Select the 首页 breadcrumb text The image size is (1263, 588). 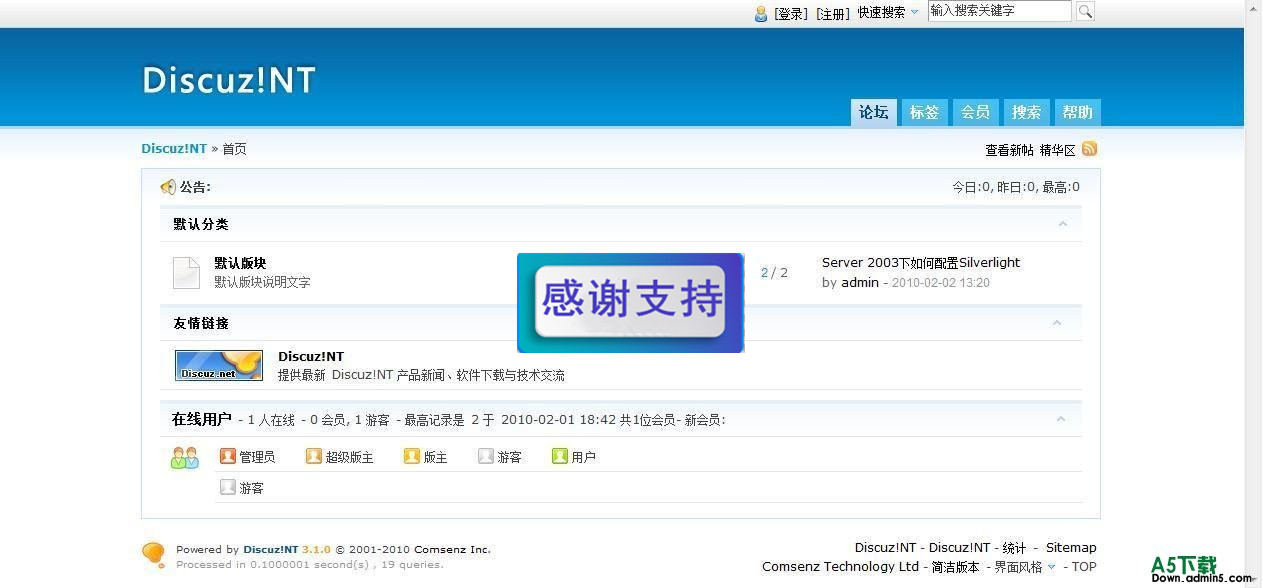[234, 149]
